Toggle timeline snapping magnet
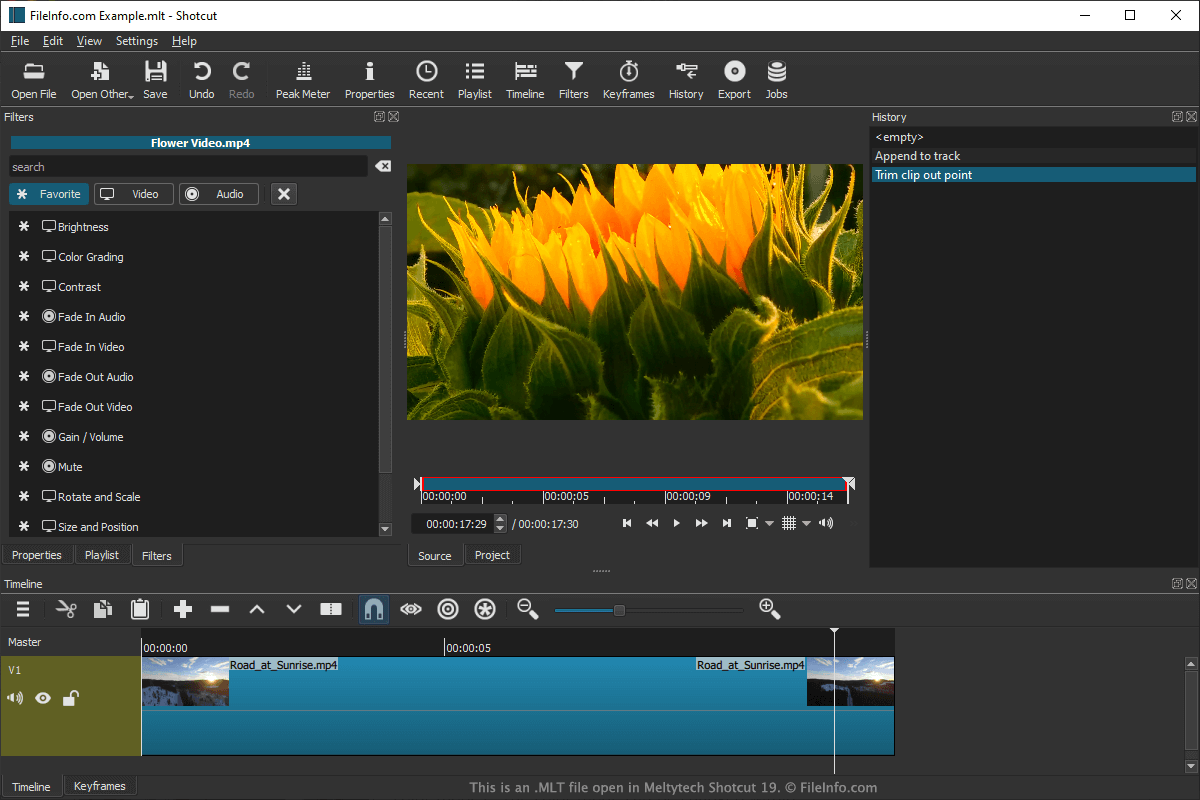Viewport: 1200px width, 800px height. click(374, 609)
